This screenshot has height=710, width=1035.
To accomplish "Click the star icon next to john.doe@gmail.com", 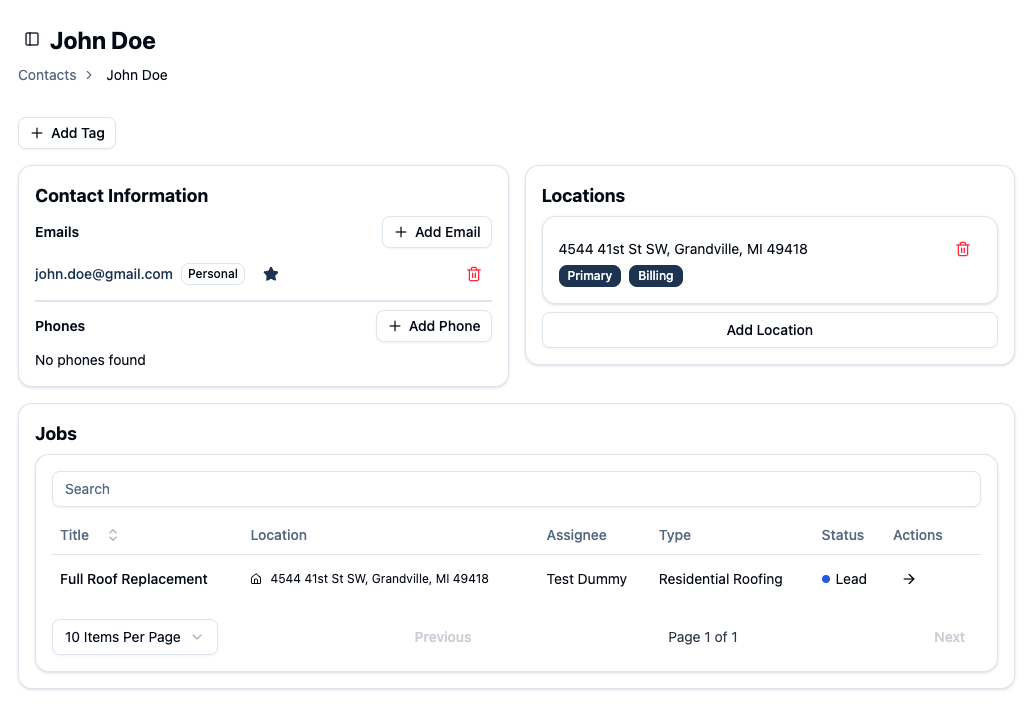I will (271, 274).
